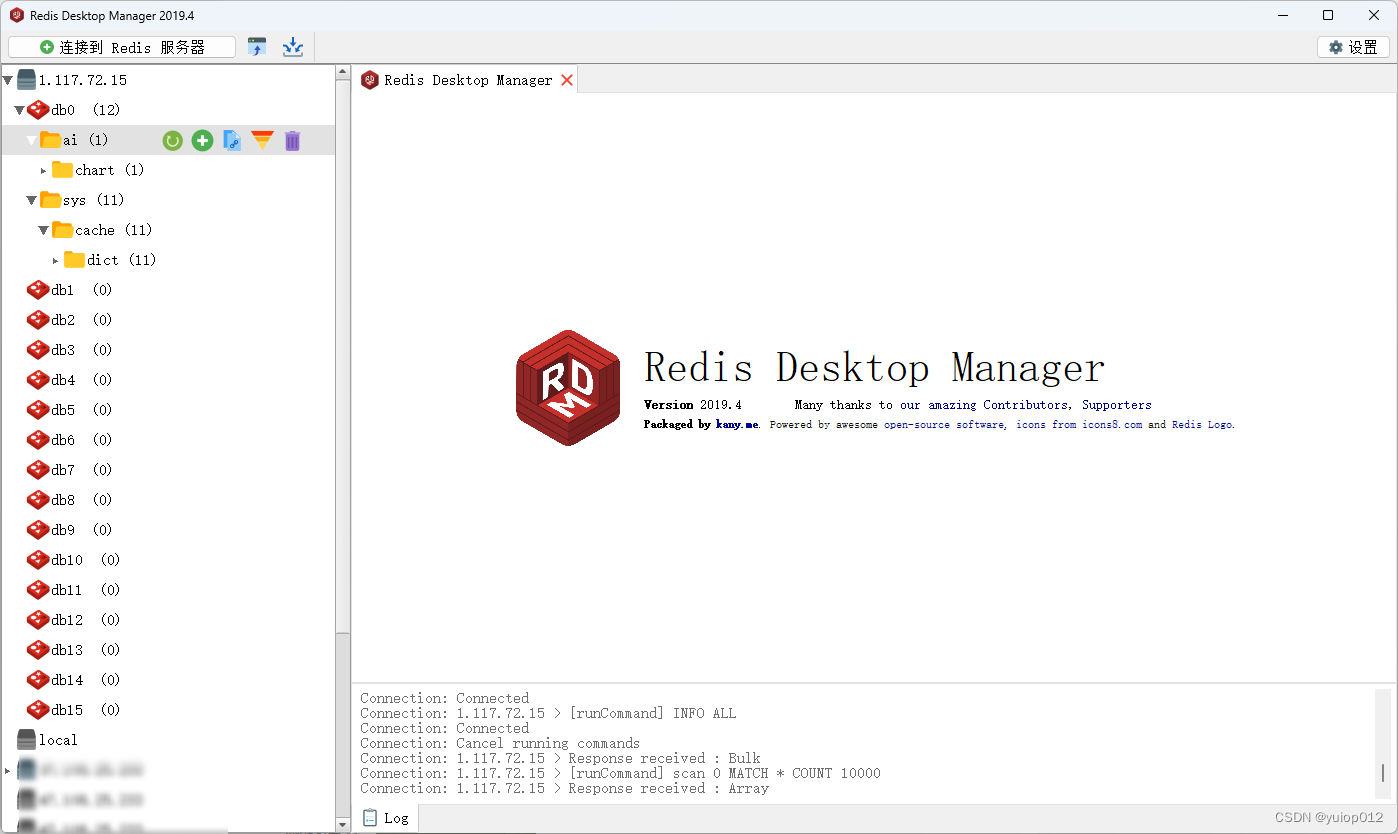This screenshot has height=834, width=1398.
Task: Click Connect to Redis Server button
Action: [122, 47]
